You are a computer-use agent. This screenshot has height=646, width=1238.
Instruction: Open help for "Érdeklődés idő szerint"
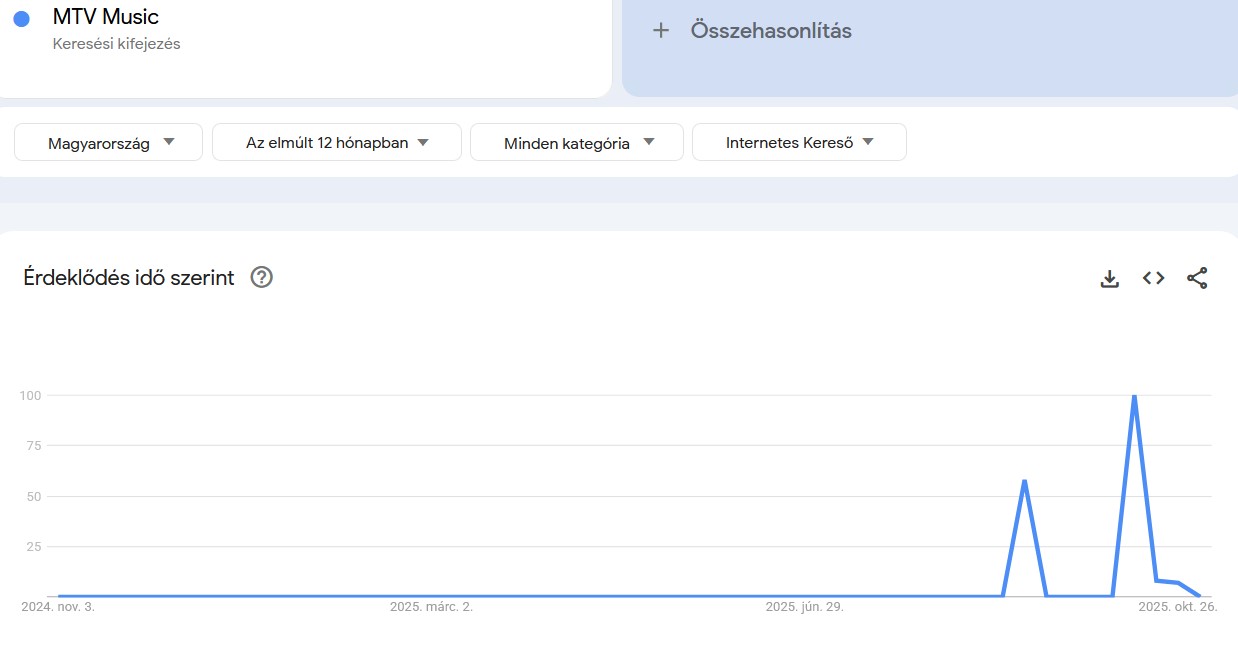261,277
